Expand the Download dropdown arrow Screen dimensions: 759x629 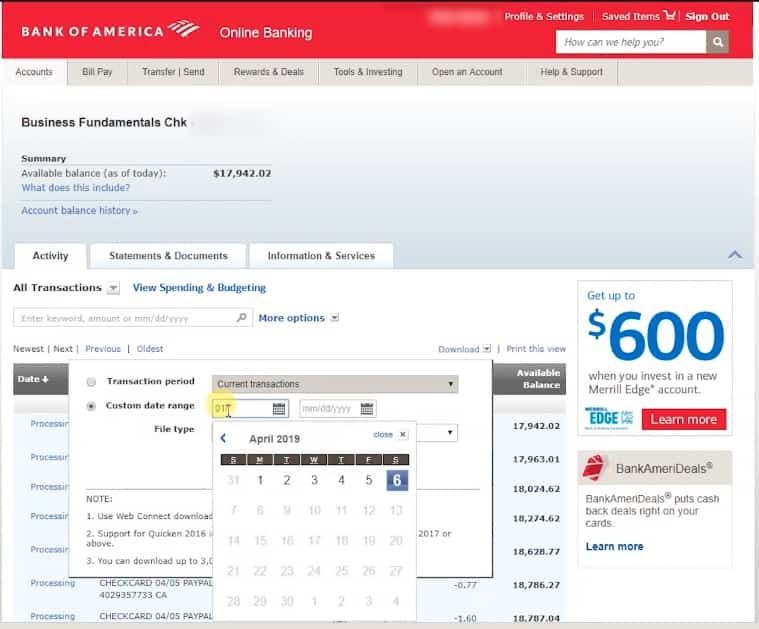(487, 349)
